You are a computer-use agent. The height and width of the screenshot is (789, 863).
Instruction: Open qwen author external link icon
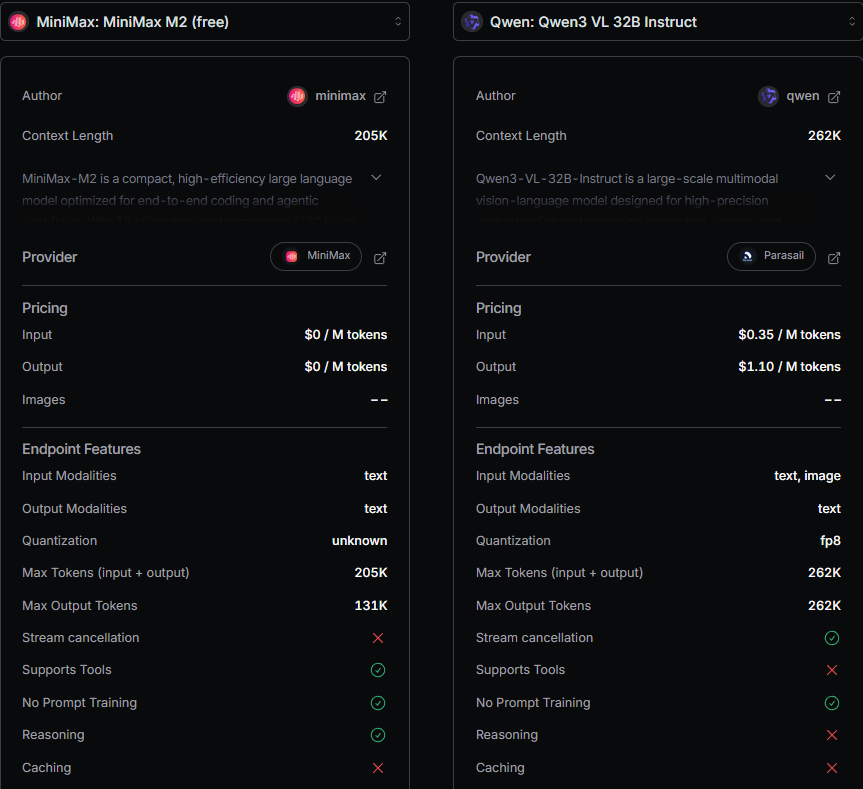click(833, 97)
